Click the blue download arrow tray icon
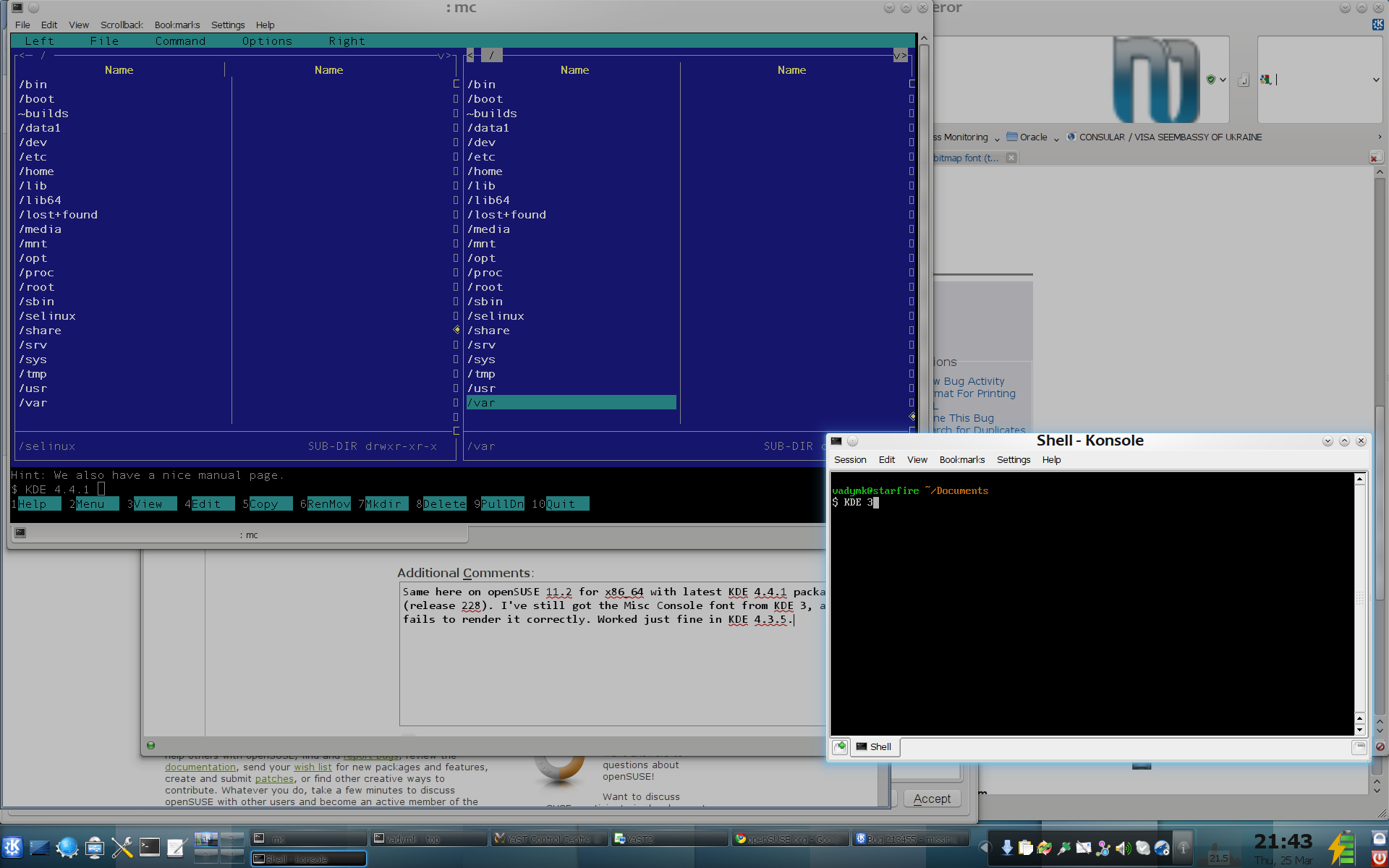Viewport: 1389px width, 868px height. tap(1006, 848)
